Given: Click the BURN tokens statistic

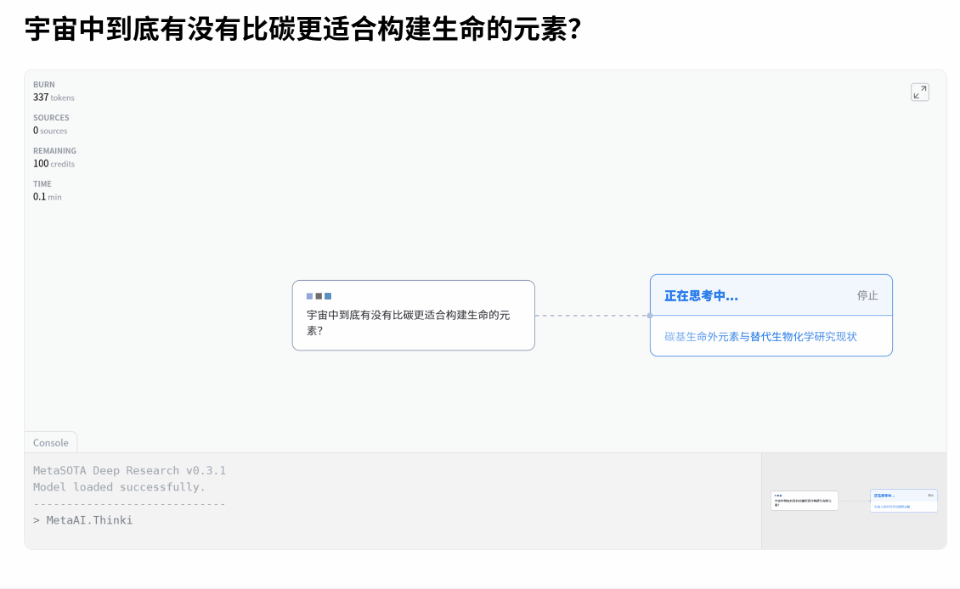Looking at the screenshot, I should 53,91.
